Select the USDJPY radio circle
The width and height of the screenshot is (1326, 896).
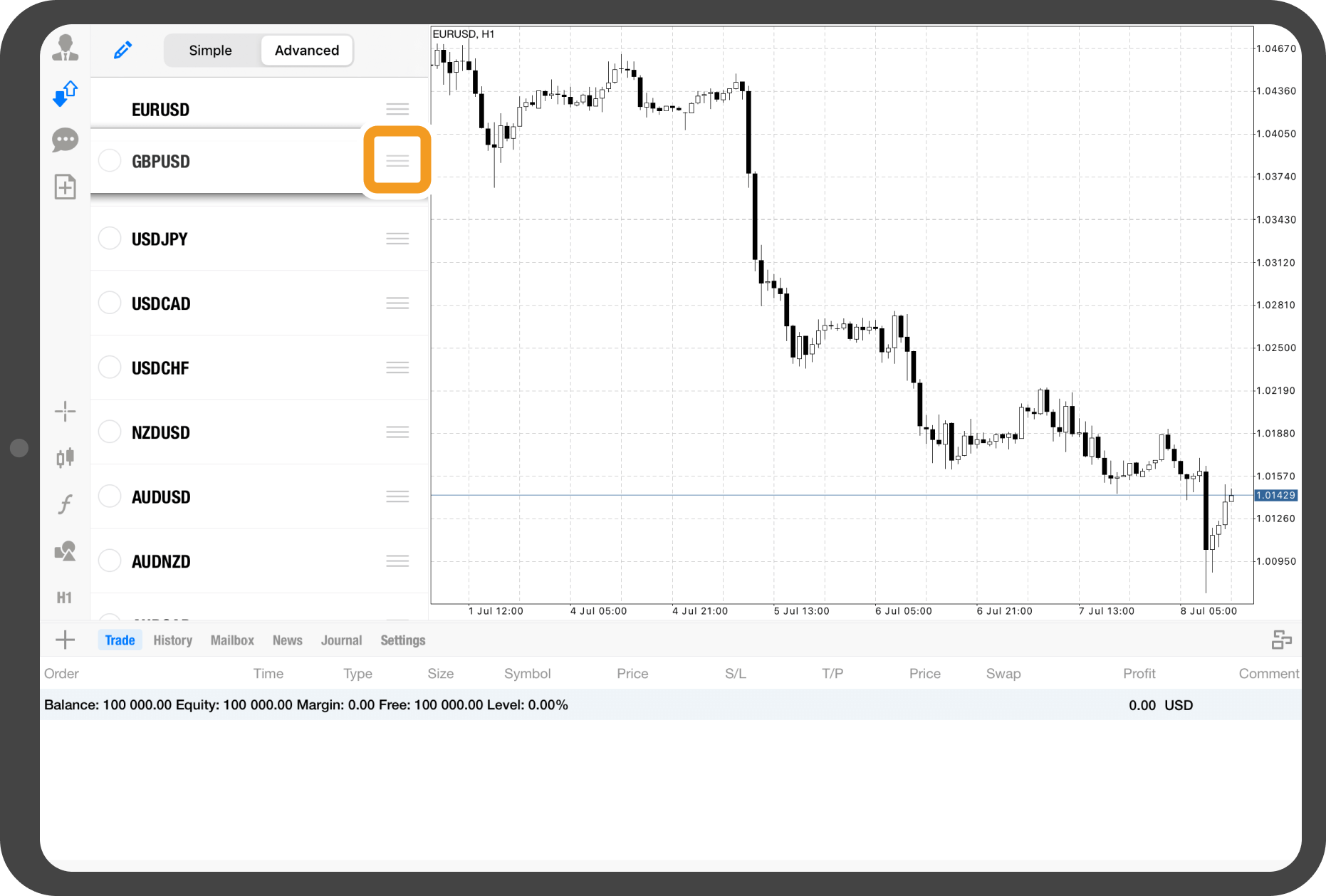tap(110, 239)
